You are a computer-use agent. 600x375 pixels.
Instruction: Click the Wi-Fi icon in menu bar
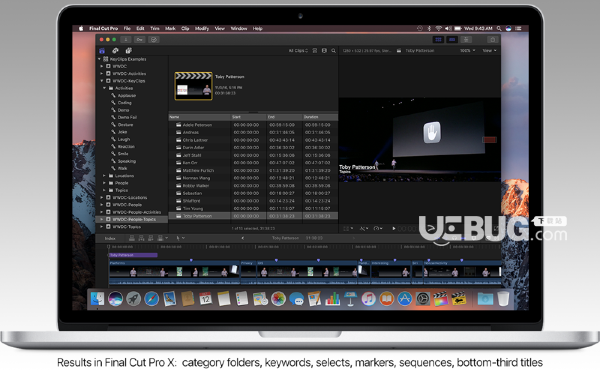click(439, 28)
